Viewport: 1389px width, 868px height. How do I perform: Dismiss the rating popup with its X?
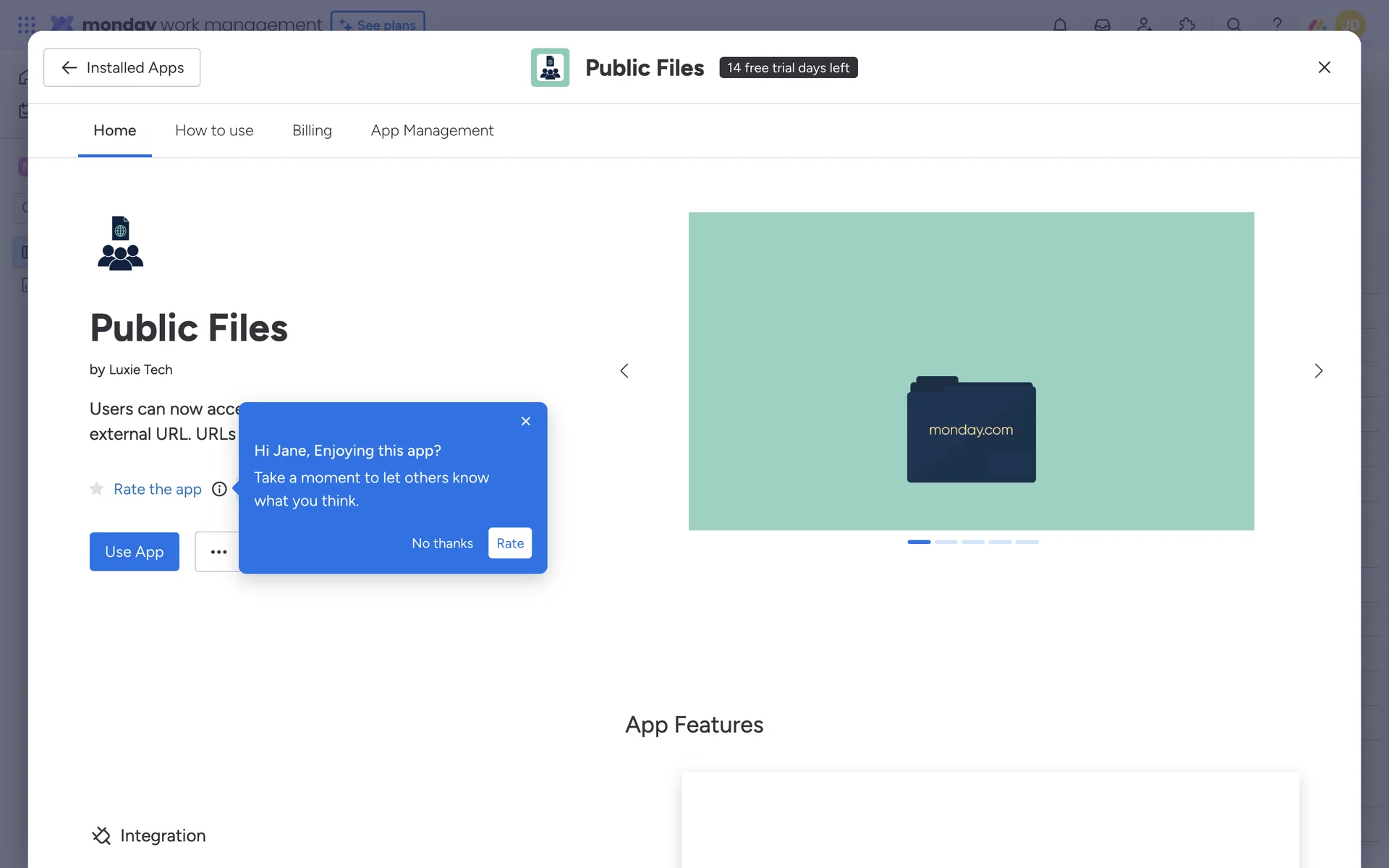coord(526,421)
